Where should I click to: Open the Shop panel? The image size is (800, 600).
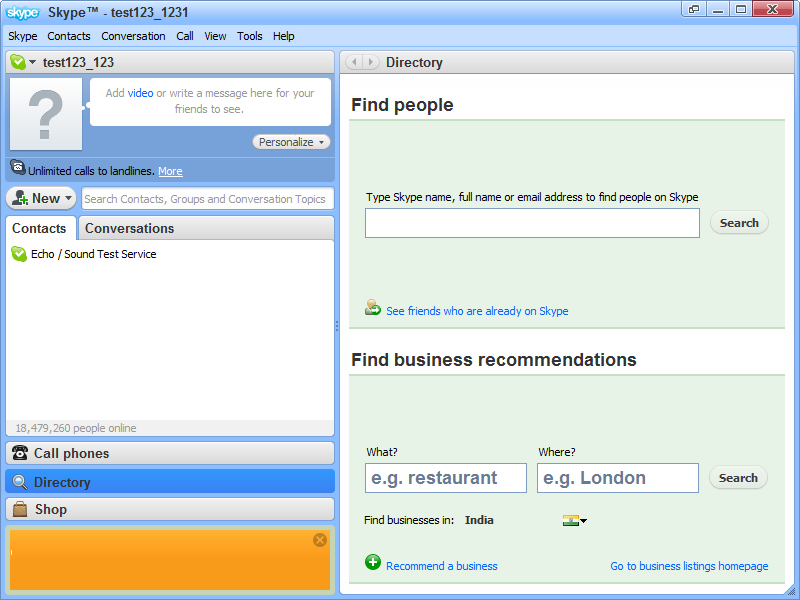[x=170, y=509]
